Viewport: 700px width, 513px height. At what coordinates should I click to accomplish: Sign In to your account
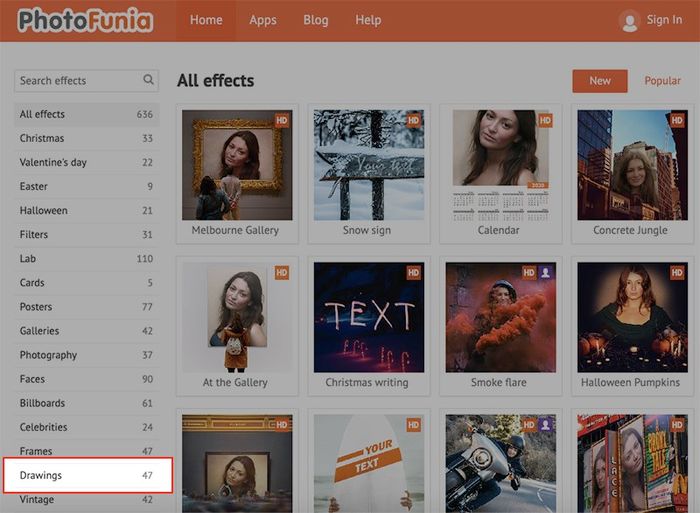pyautogui.click(x=664, y=20)
